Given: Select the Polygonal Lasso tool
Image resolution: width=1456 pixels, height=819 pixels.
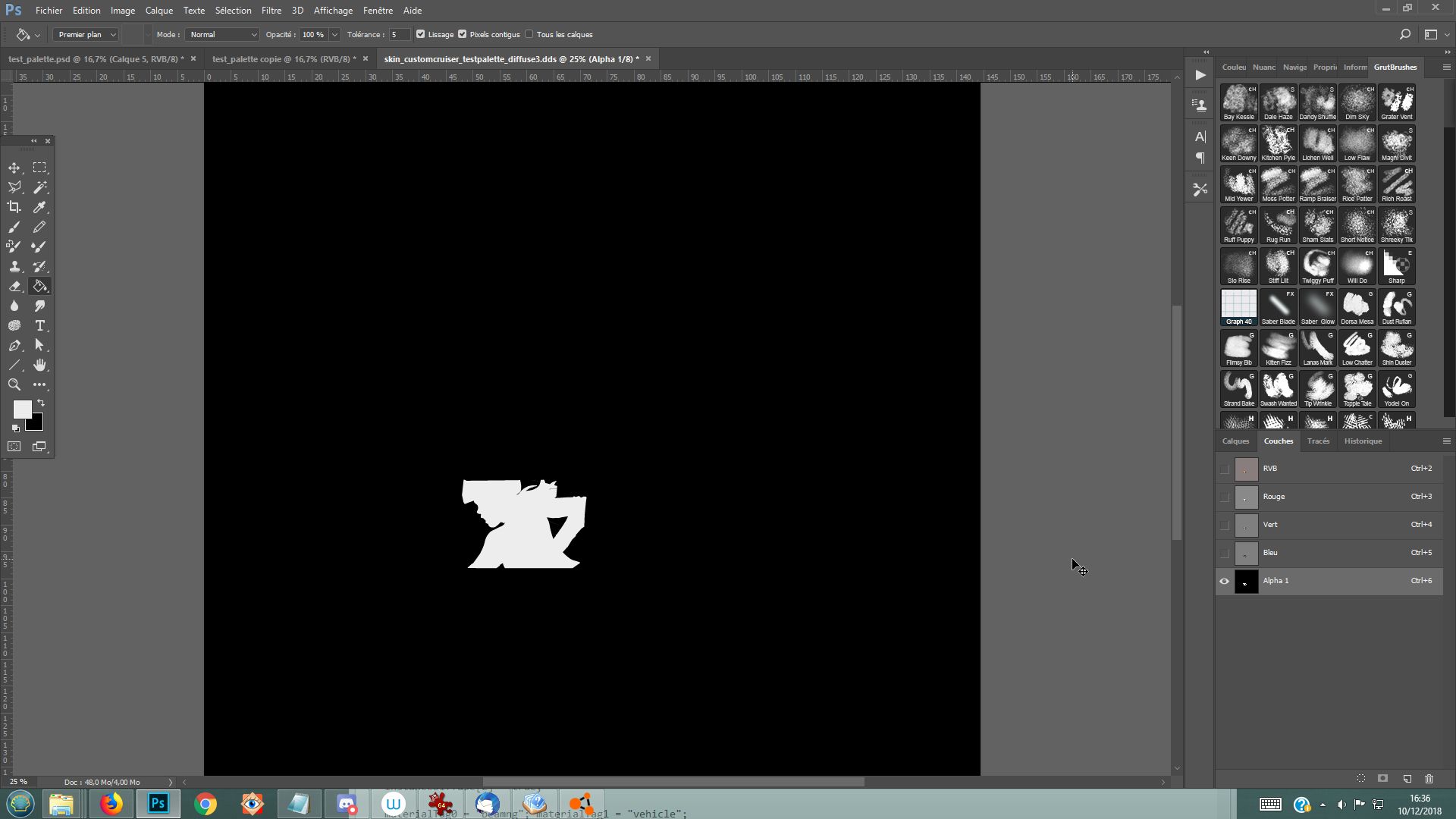Looking at the screenshot, I should pyautogui.click(x=14, y=187).
